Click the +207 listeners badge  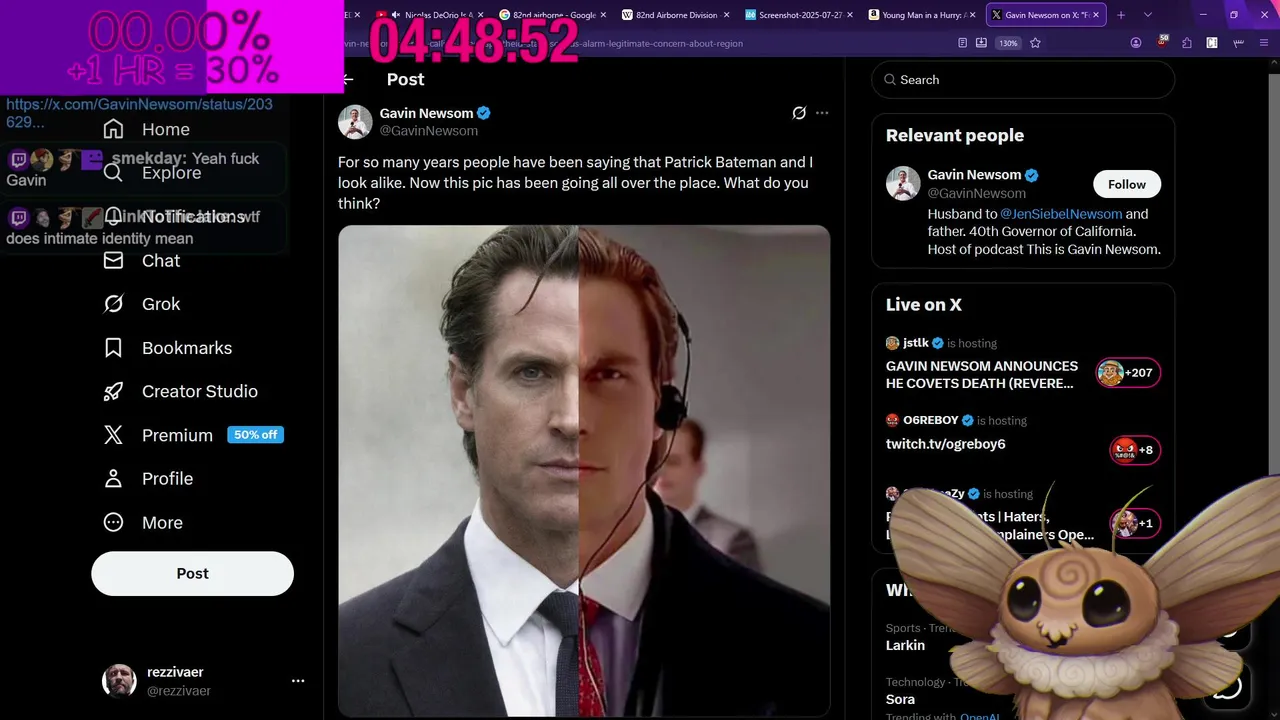1128,373
